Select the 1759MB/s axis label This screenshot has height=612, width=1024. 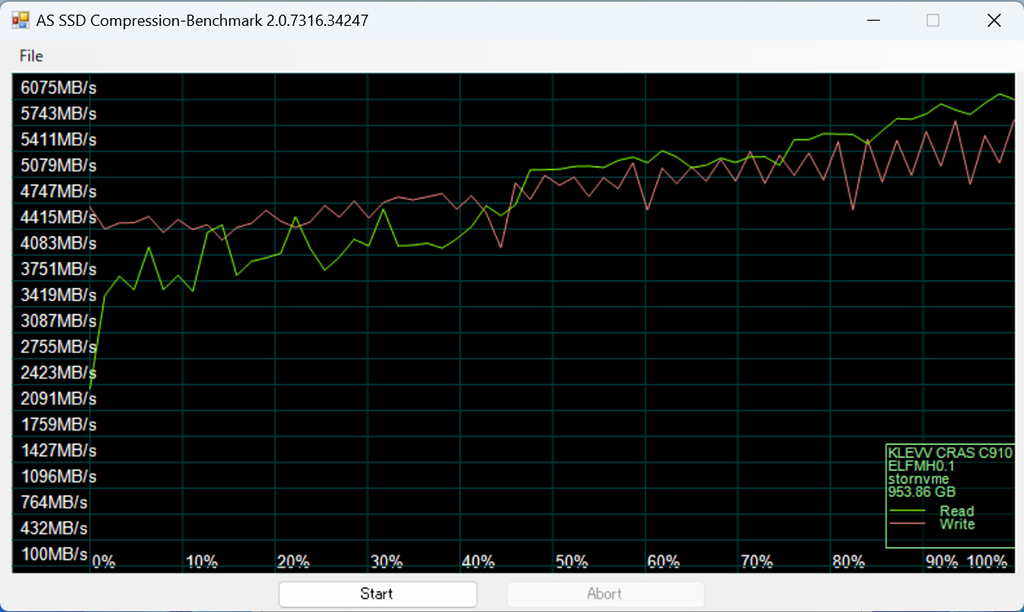pos(58,425)
